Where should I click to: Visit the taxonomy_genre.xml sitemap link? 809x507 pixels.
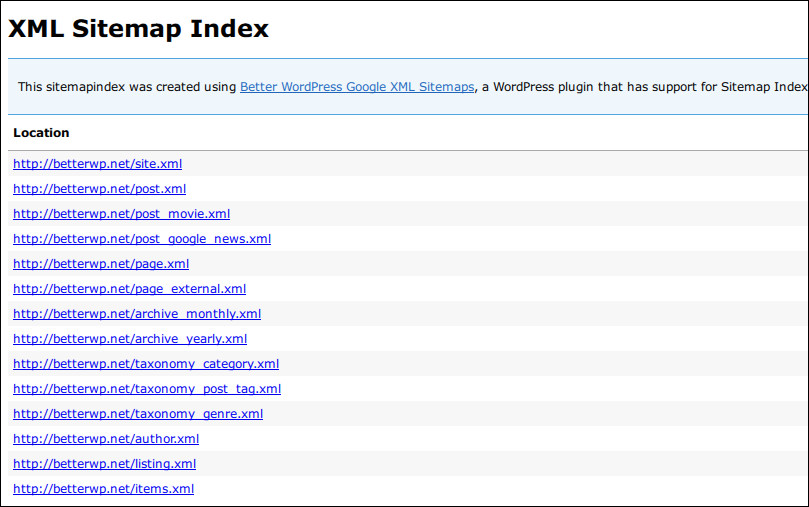[x=138, y=414]
